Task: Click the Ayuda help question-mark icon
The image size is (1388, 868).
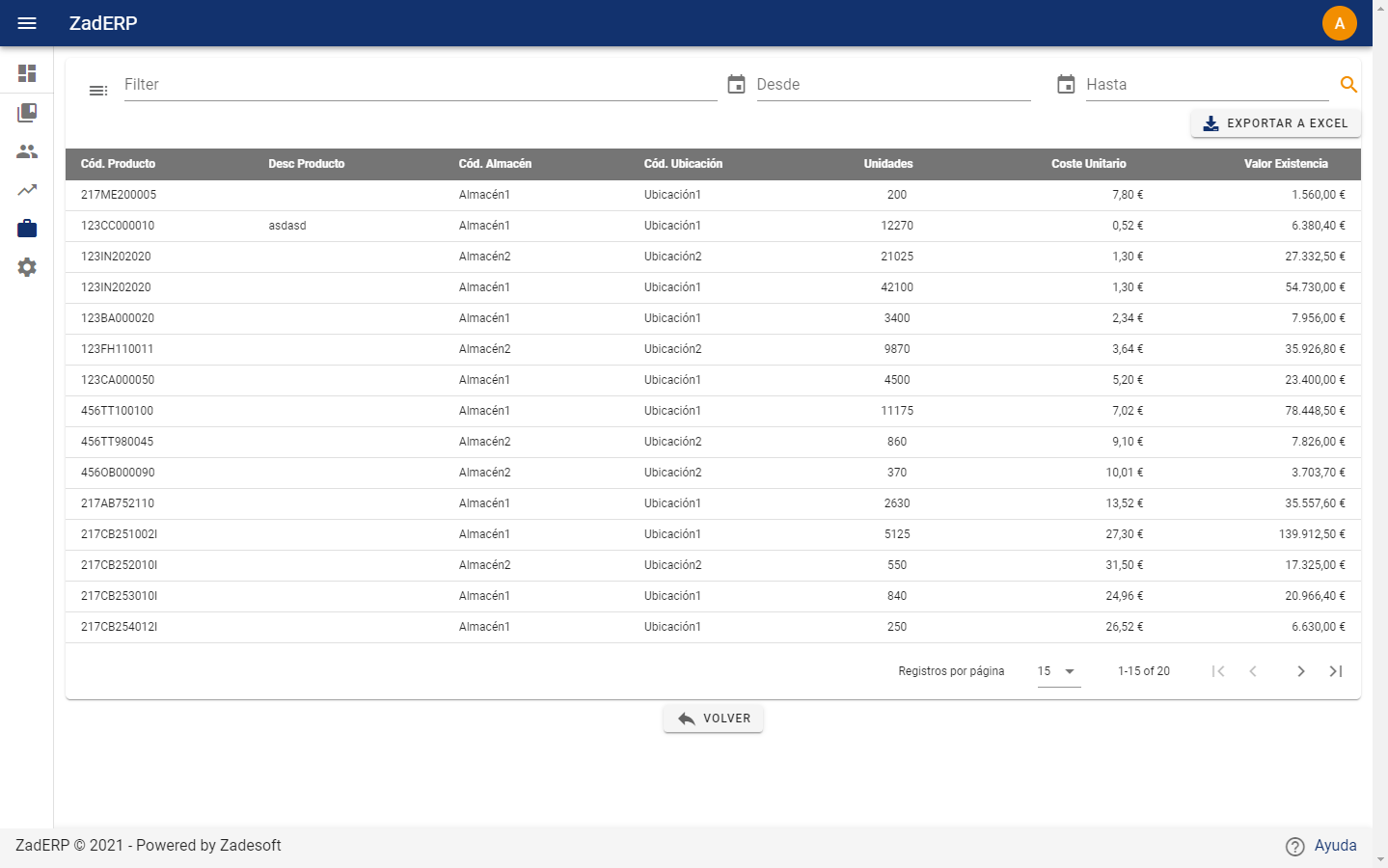Action: point(1295,846)
